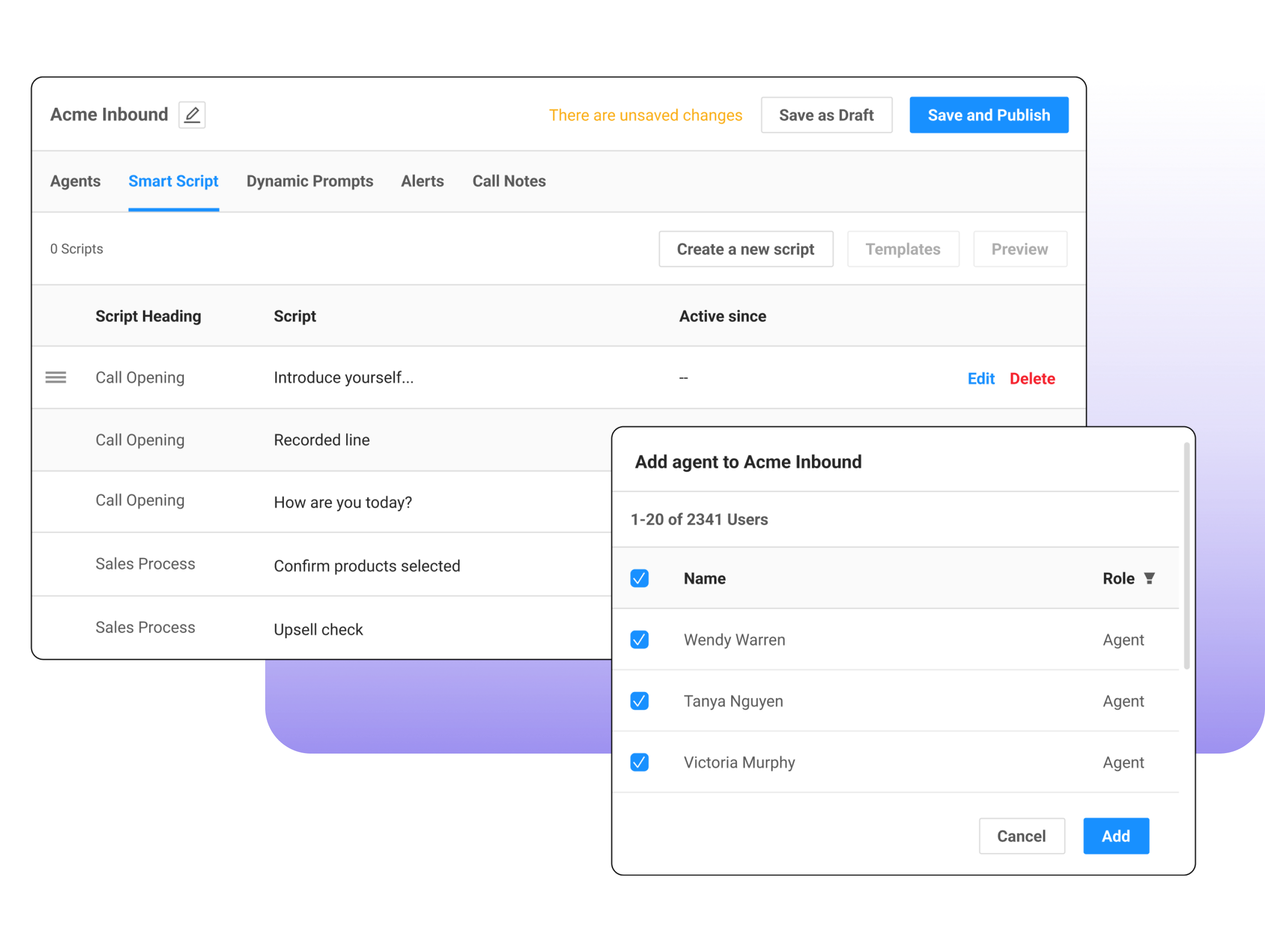
Task: Click the Role column filter funnel icon
Action: coord(1149,578)
